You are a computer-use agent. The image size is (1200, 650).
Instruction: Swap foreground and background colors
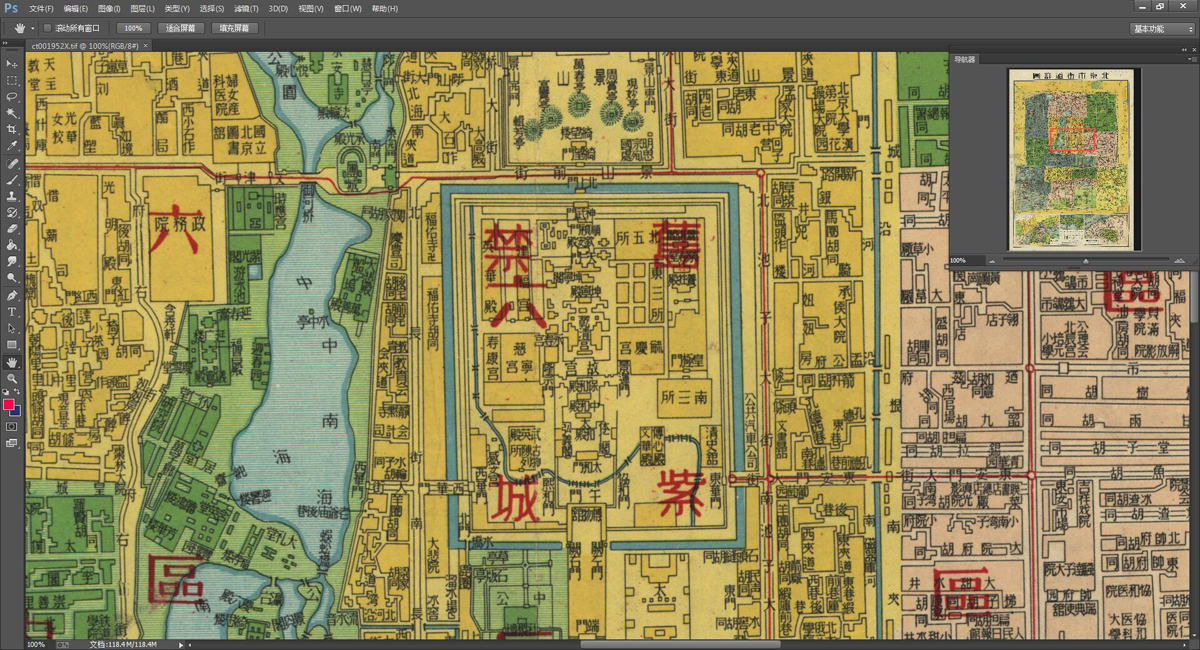18,391
